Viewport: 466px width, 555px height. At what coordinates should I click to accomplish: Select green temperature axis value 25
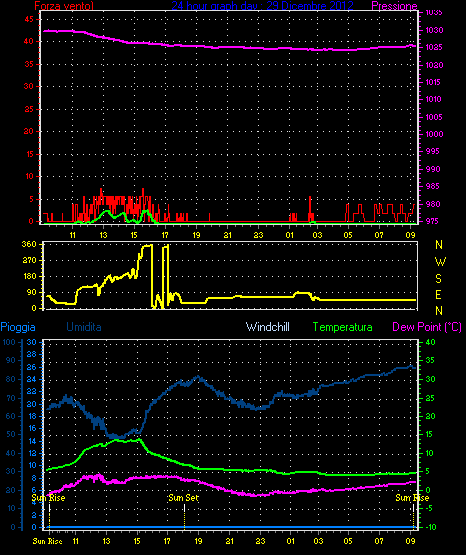point(430,399)
